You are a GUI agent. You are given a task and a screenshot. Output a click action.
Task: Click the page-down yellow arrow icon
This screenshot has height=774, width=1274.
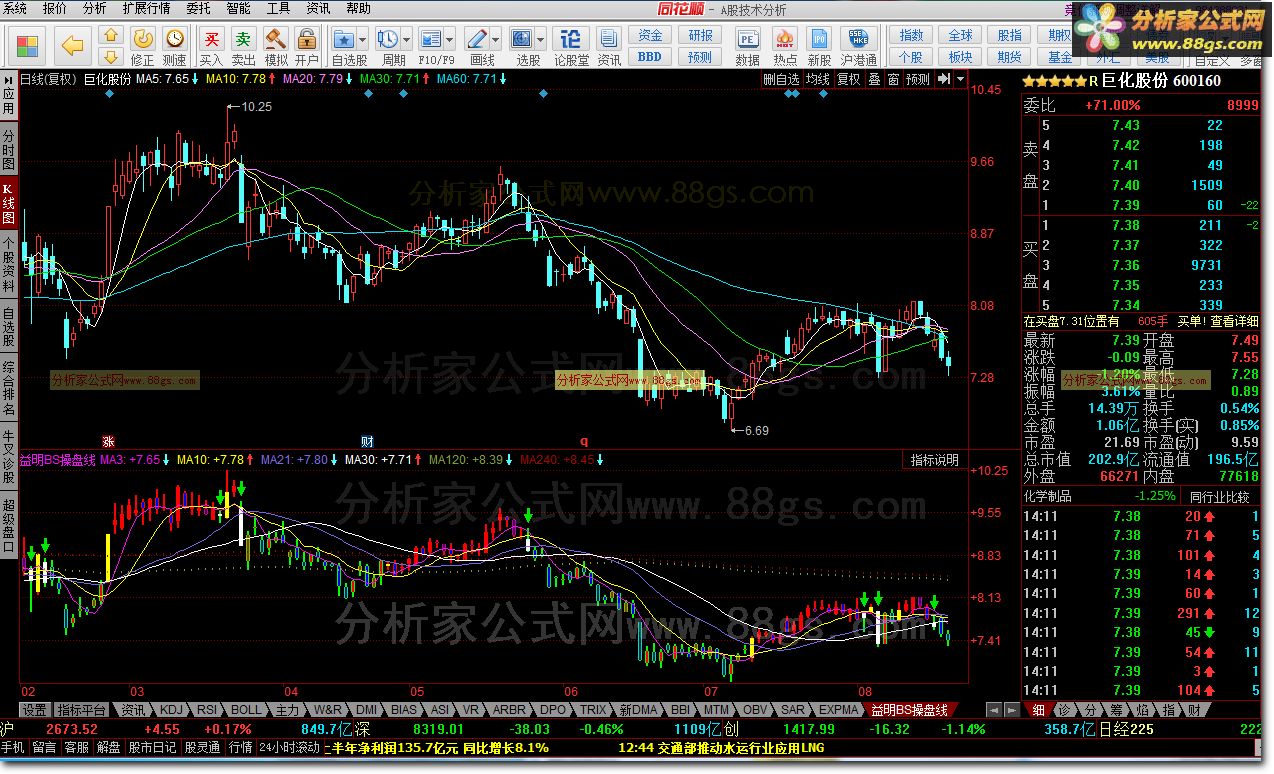(x=111, y=56)
